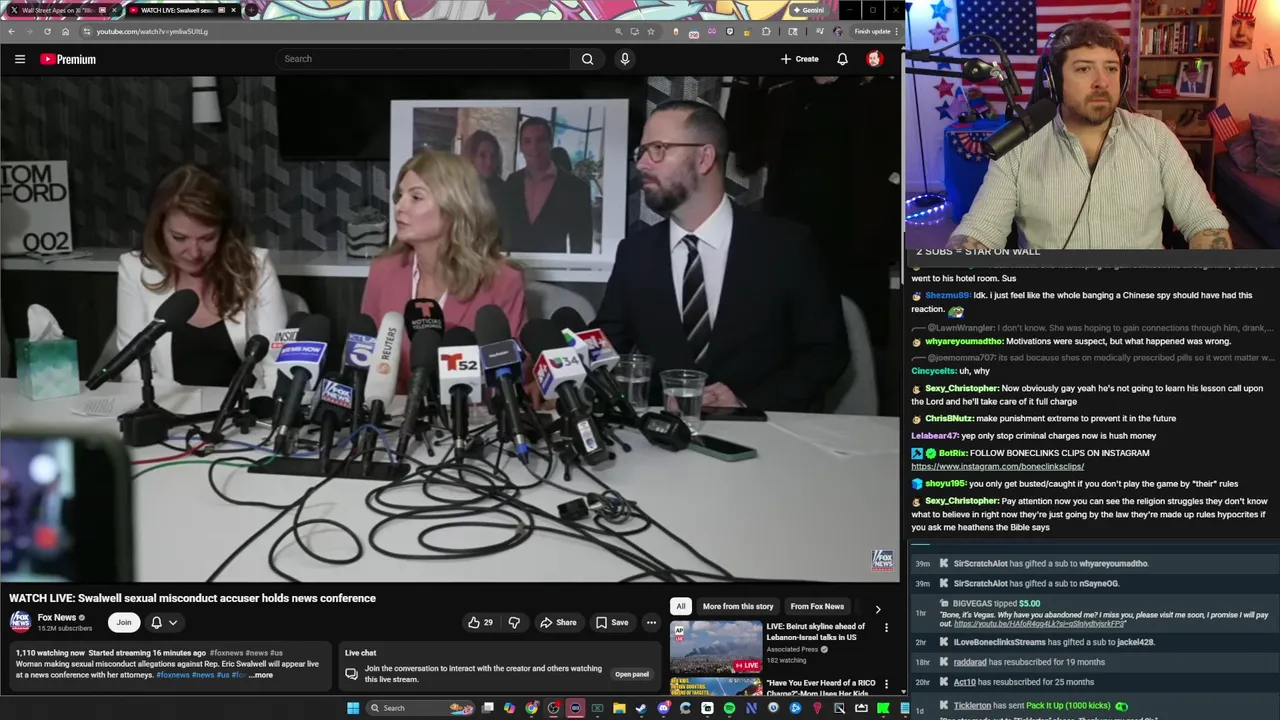Screen dimensions: 1280x720
Task: Open a new browser tab
Action: (251, 11)
